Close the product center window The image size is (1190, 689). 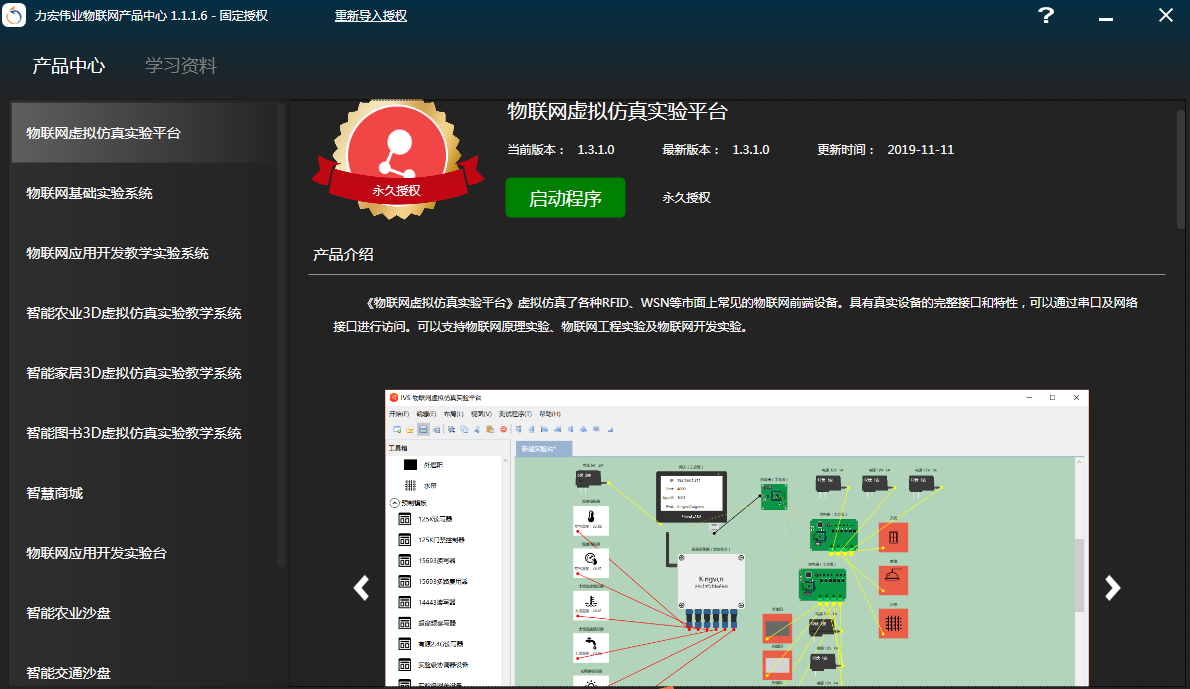tap(1165, 15)
